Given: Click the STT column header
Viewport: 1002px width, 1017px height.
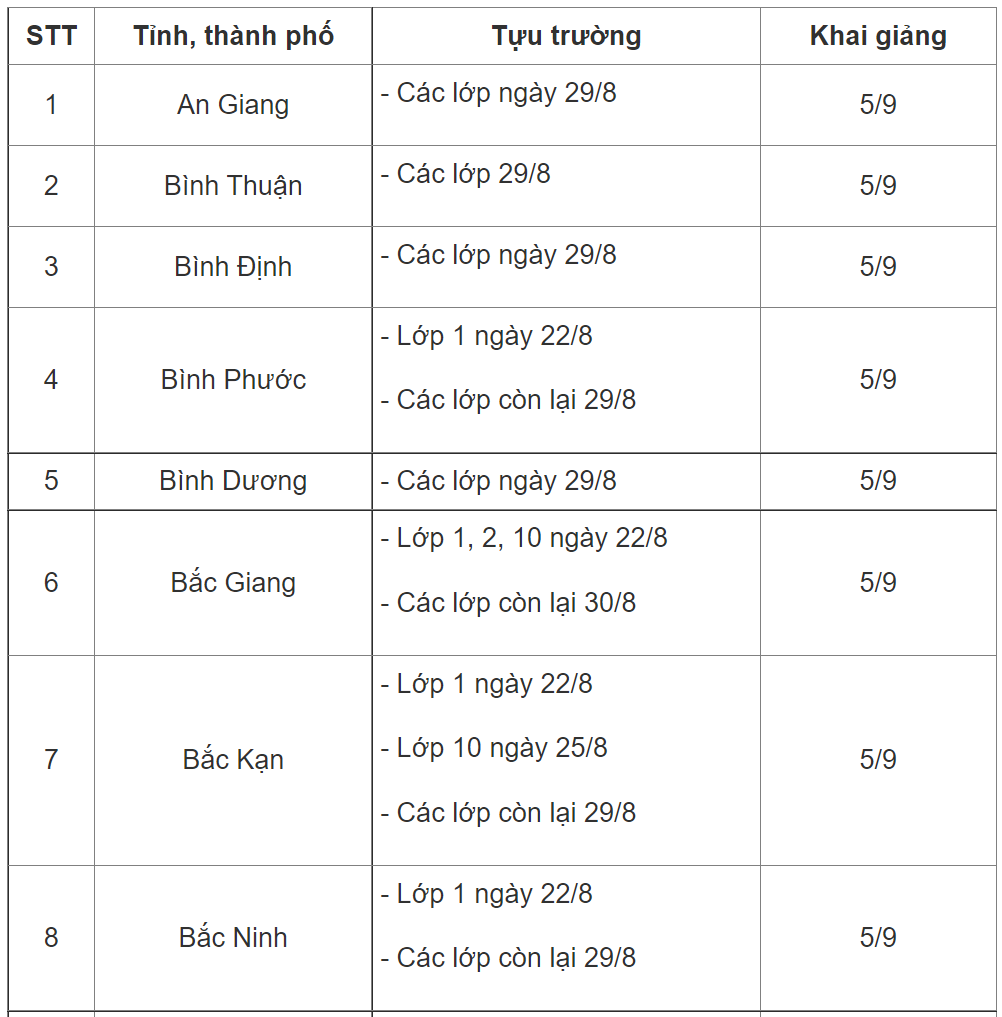Looking at the screenshot, I should click(x=51, y=37).
